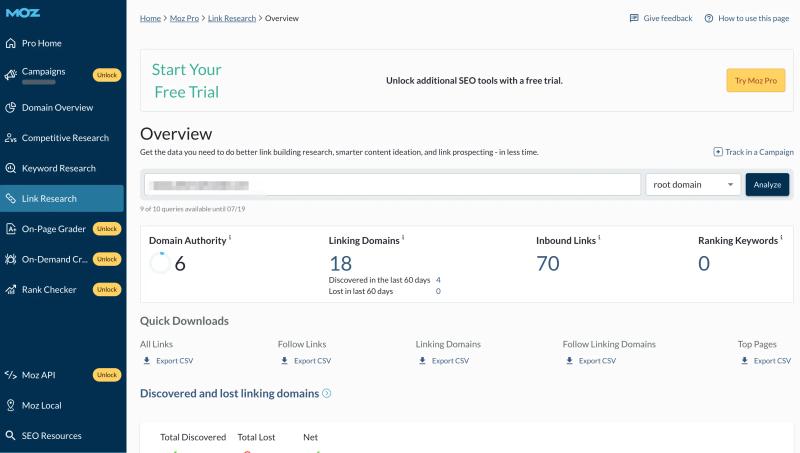This screenshot has width=800, height=453.
Task: Click the Ranking Keywords info icon
Action: [x=781, y=237]
